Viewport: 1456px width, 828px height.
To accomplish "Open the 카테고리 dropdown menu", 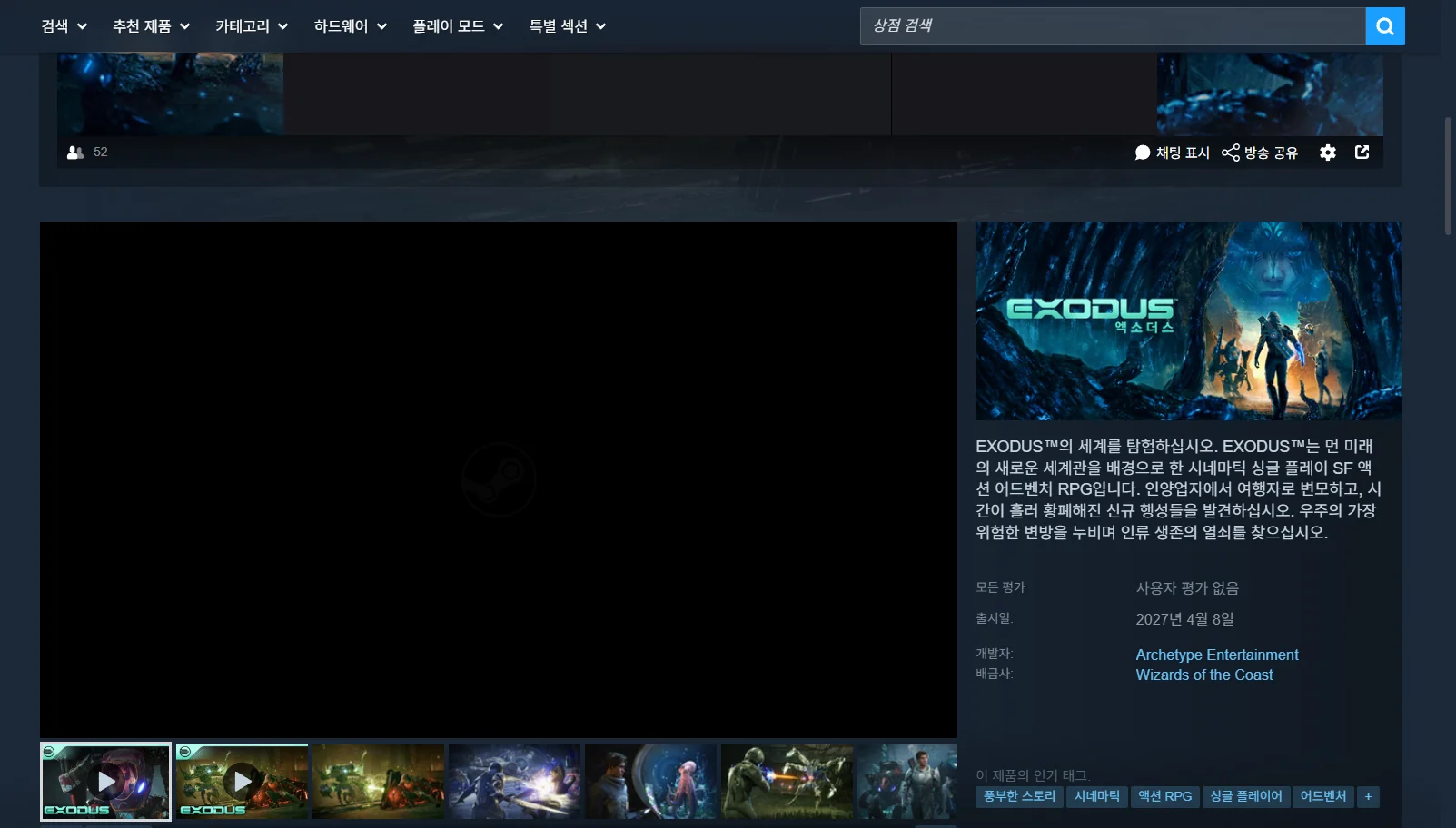I will 252,26.
